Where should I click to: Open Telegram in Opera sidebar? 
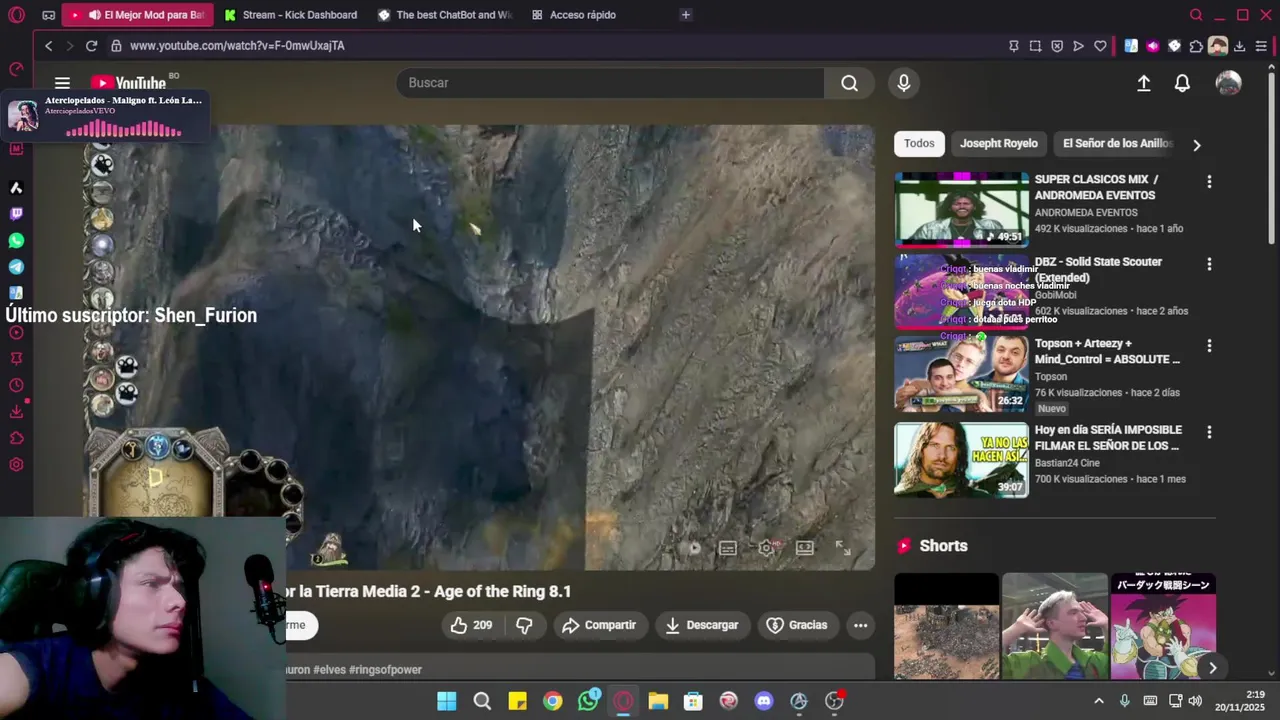pyautogui.click(x=16, y=267)
